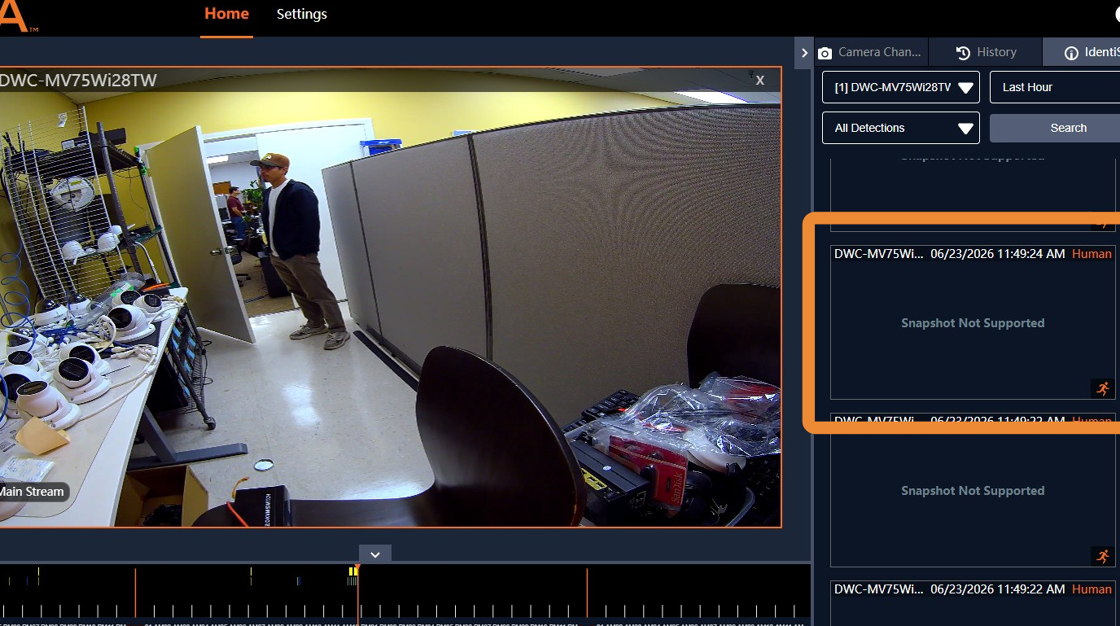Collapse the right side panel arrow

(804, 53)
